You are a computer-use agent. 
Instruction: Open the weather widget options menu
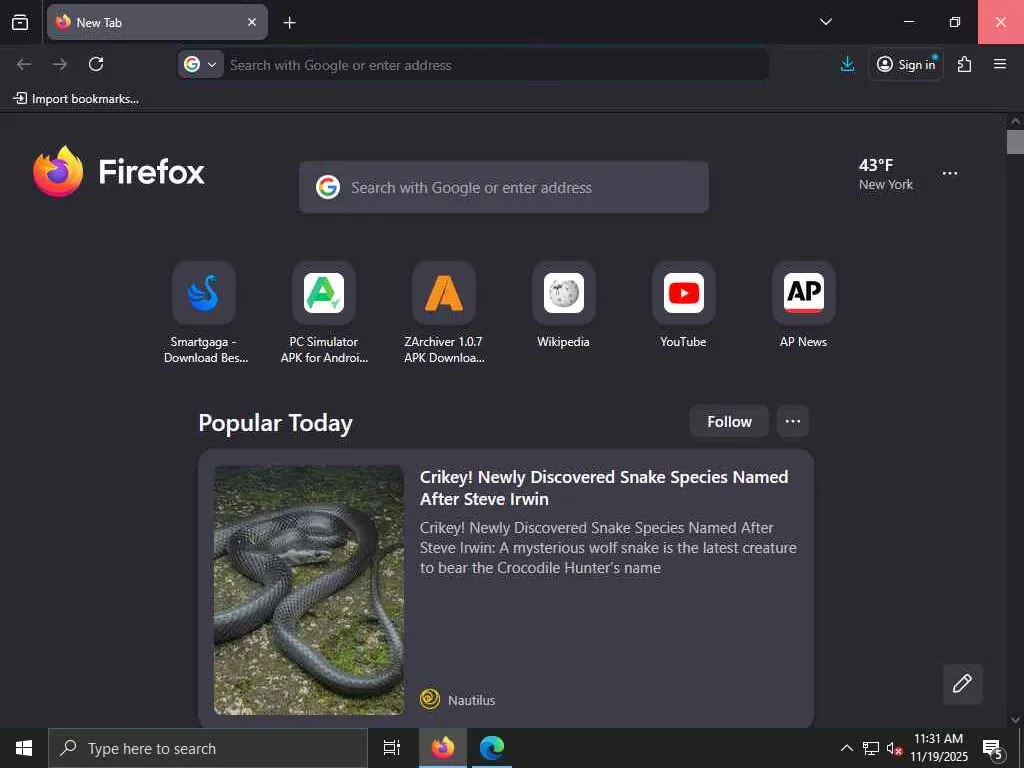pyautogui.click(x=950, y=174)
